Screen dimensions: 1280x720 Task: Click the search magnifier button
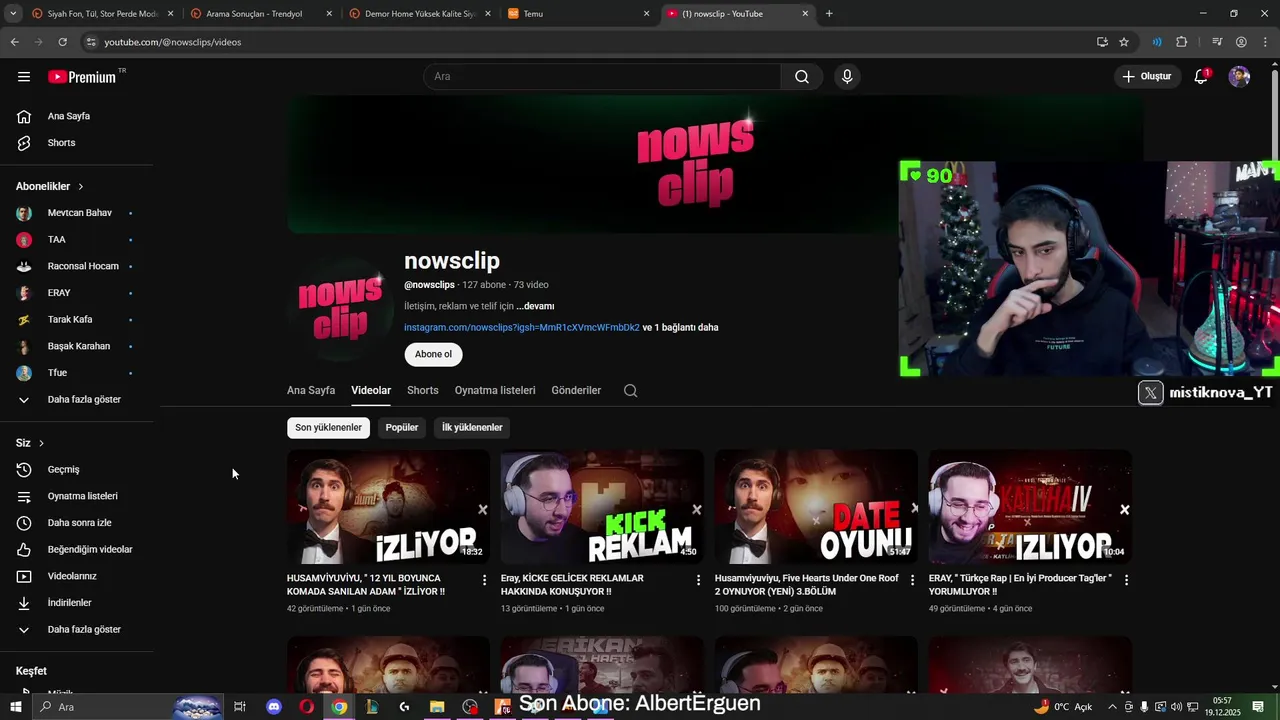(802, 77)
